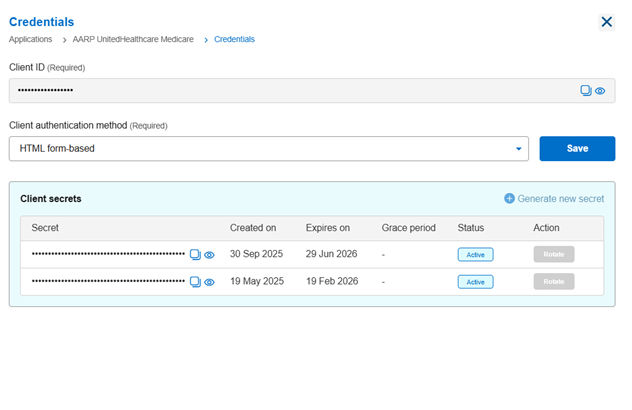Click the Status column header
Image resolution: width=632 pixels, height=410 pixels.
point(471,228)
